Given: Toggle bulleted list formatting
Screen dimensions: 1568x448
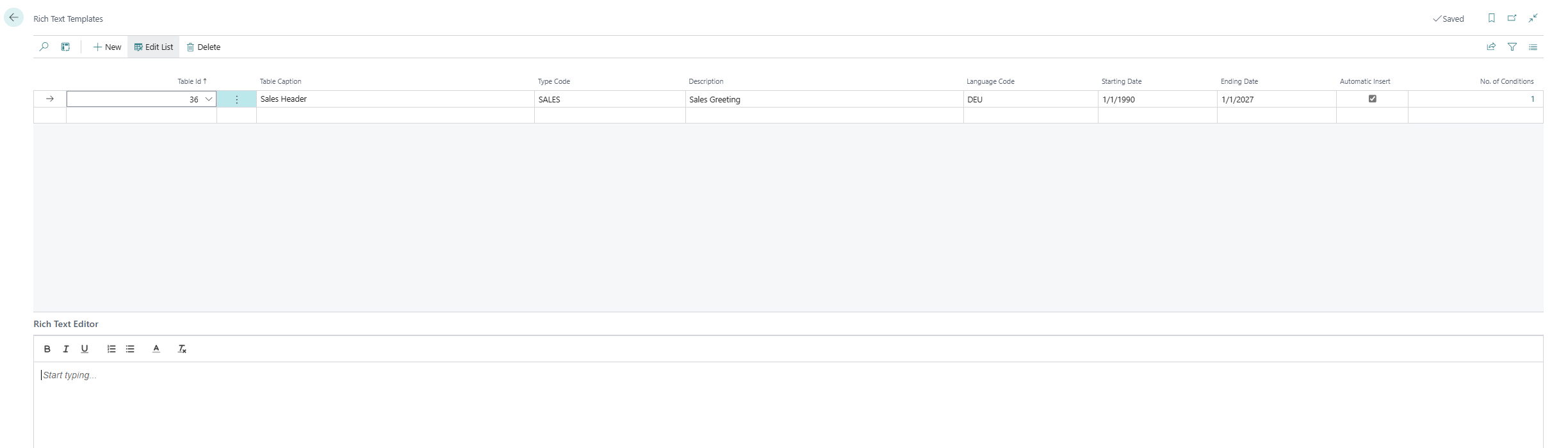Looking at the screenshot, I should click(x=130, y=349).
